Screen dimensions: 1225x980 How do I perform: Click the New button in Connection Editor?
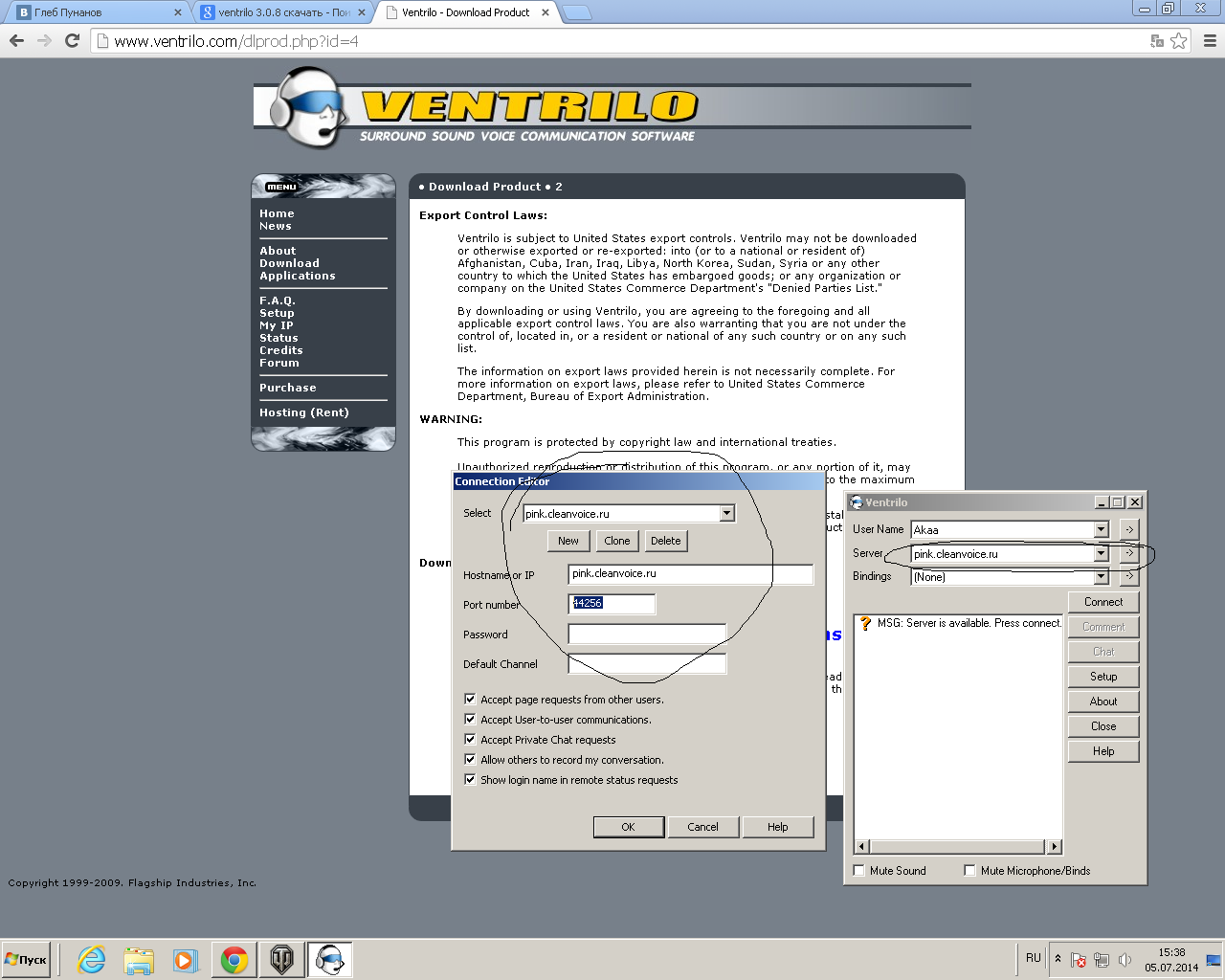(x=568, y=541)
